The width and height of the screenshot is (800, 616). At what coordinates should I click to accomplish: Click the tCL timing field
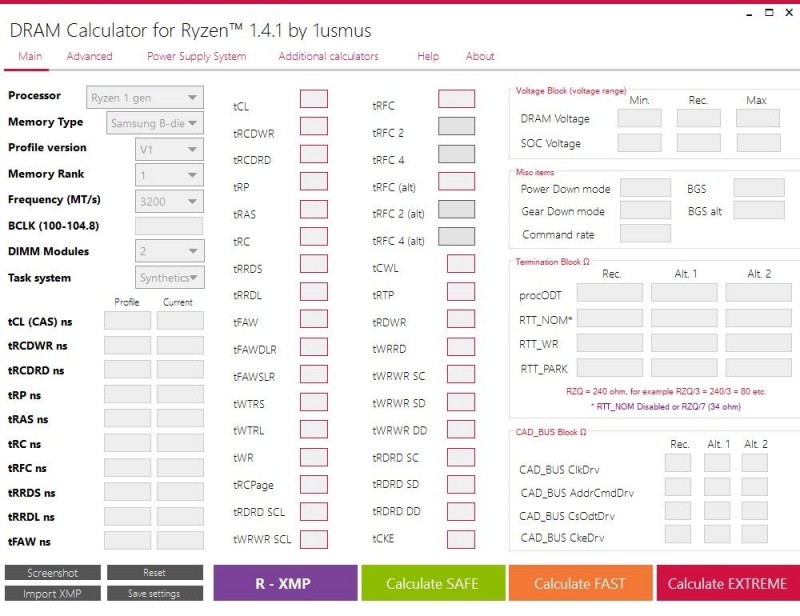click(x=314, y=99)
